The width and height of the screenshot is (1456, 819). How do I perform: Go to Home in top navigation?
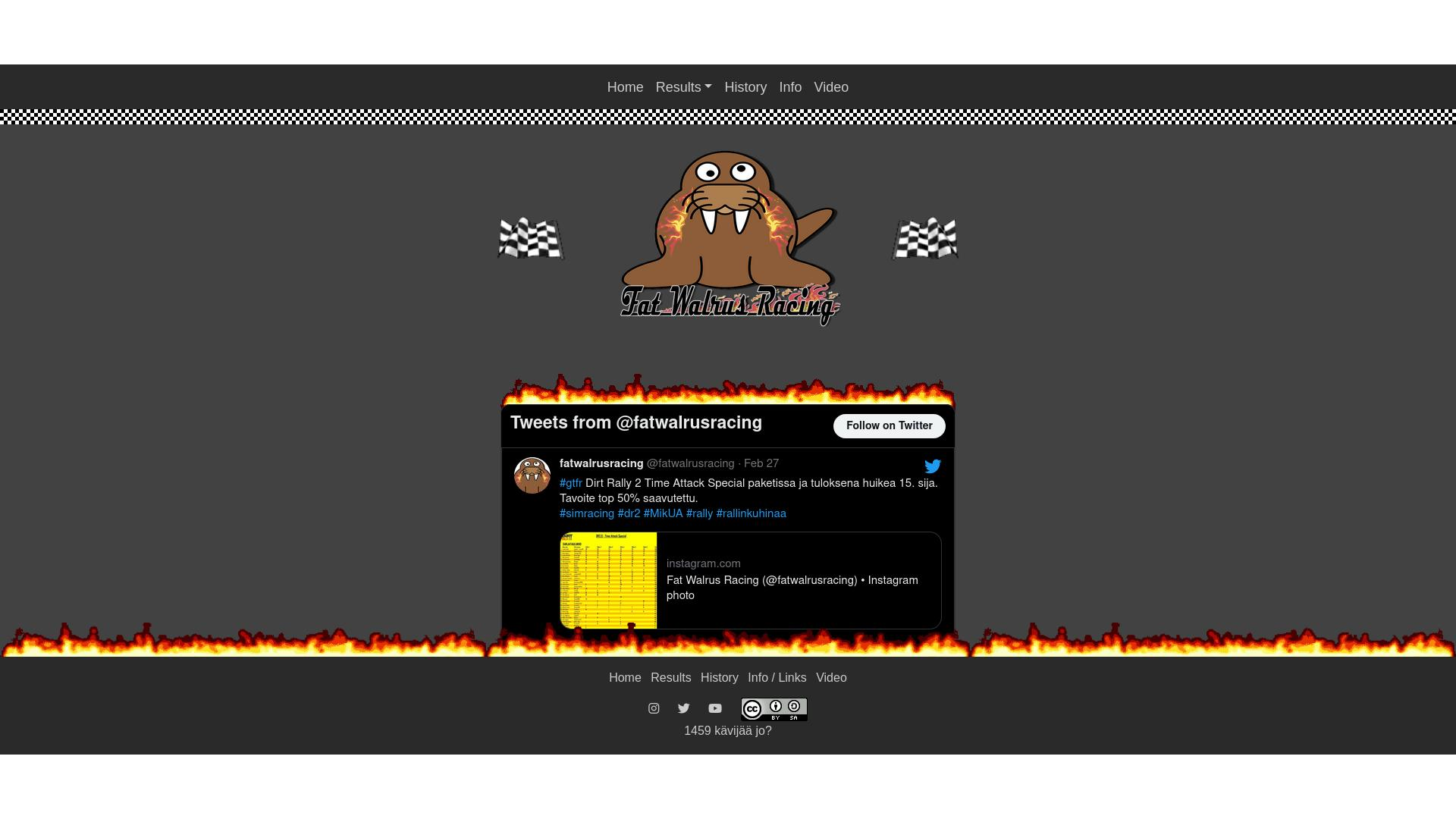point(625,87)
